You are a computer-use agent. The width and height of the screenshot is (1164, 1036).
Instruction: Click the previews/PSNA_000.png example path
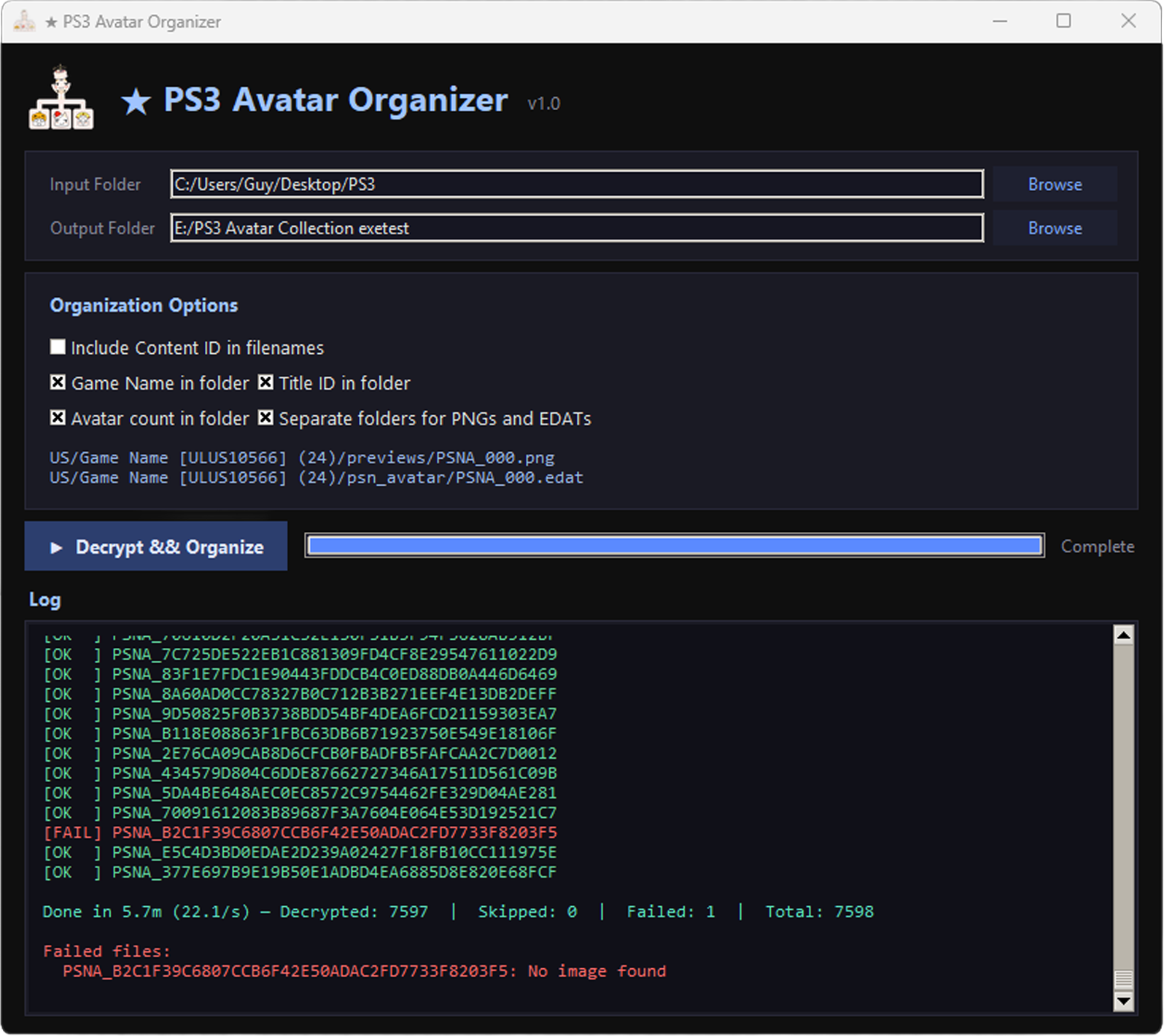(302, 457)
